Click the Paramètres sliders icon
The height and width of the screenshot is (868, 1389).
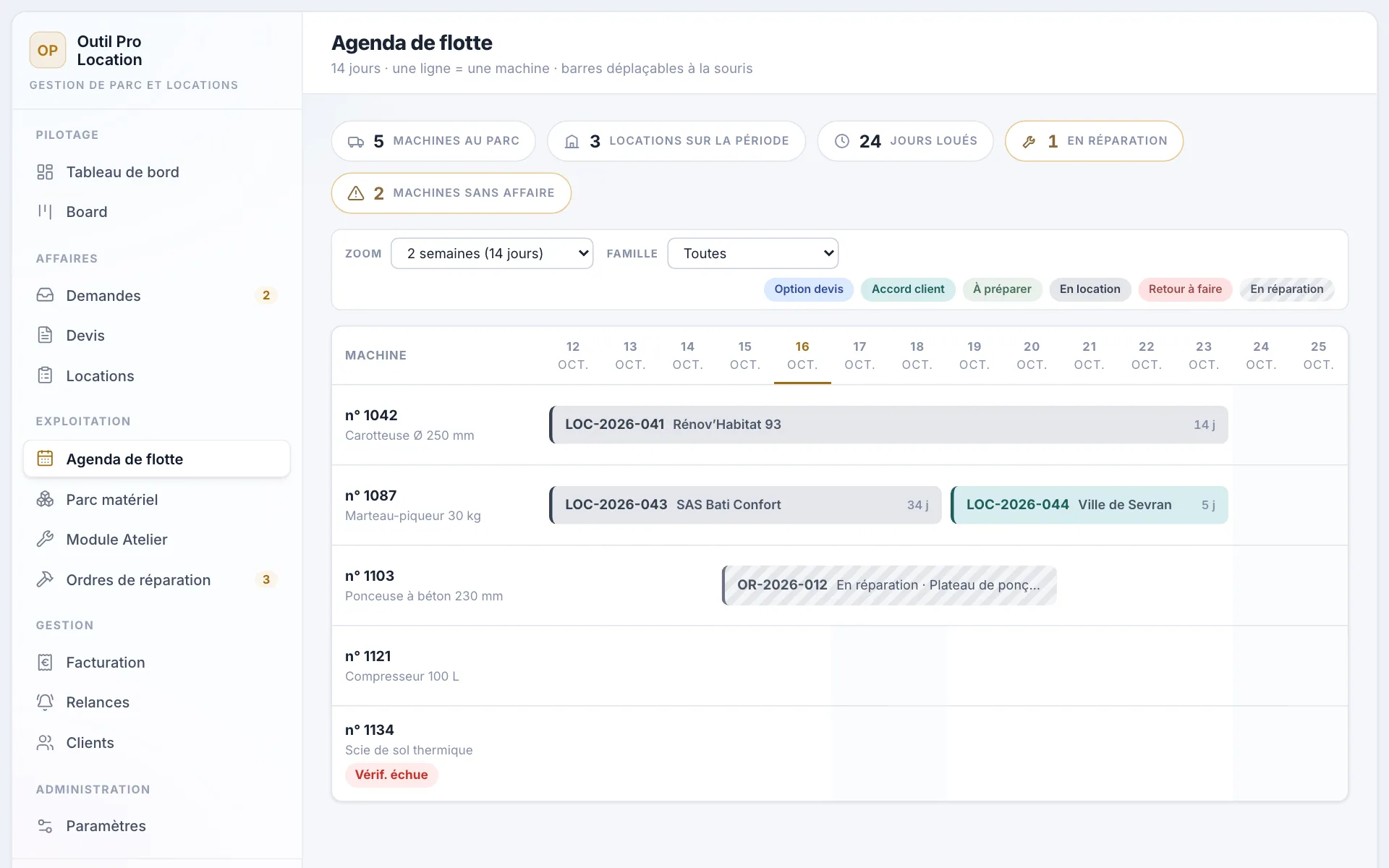(x=45, y=826)
